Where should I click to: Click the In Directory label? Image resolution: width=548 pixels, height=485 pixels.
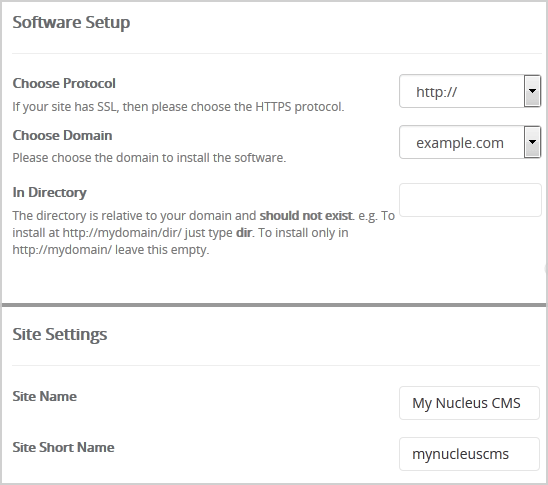(50, 193)
